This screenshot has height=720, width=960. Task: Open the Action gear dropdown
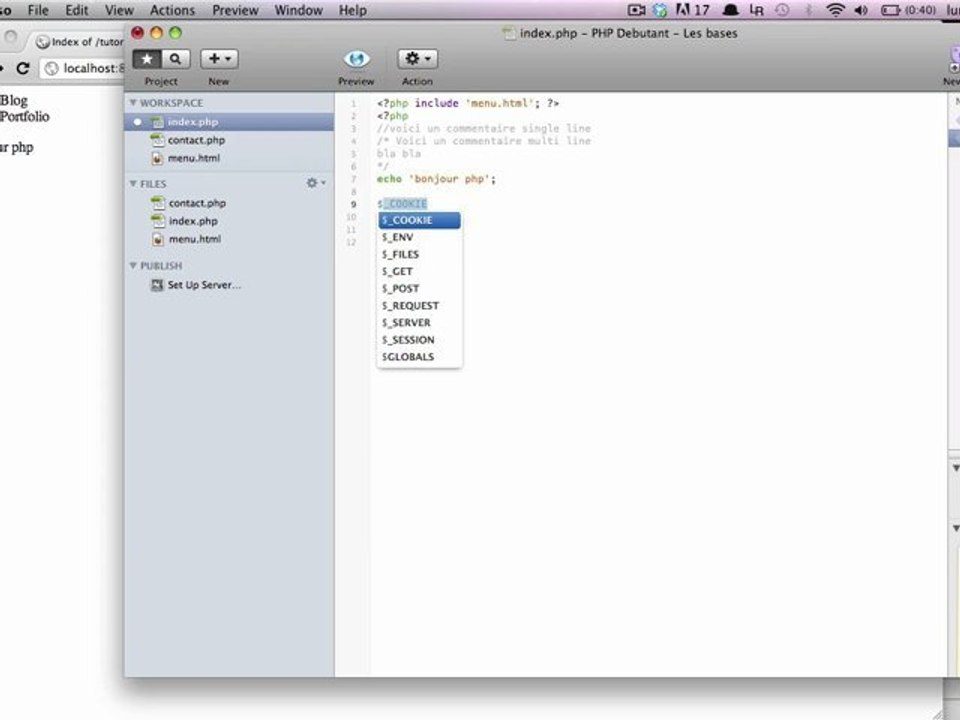pyautogui.click(x=418, y=59)
